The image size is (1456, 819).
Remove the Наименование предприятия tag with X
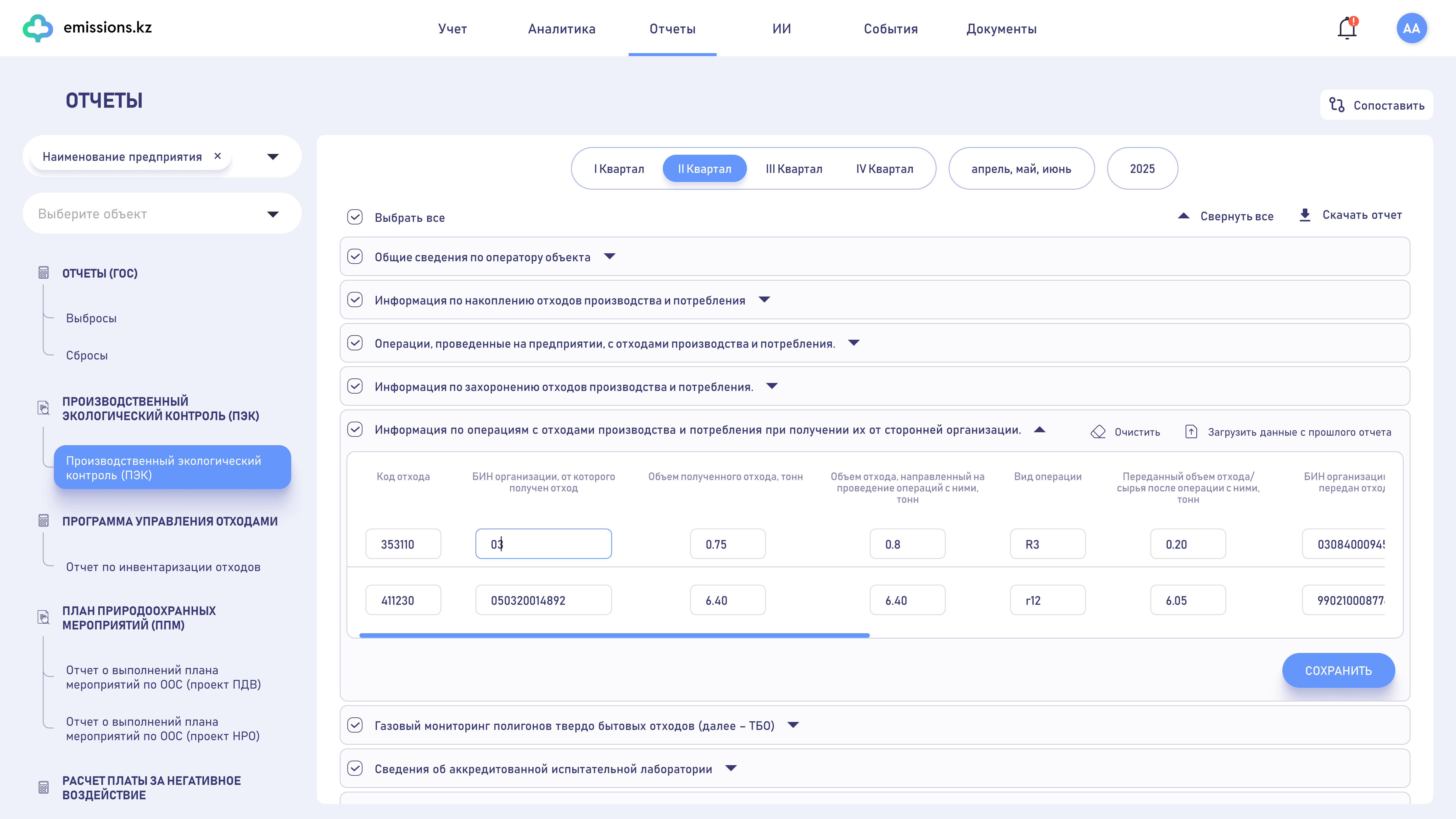tap(218, 156)
